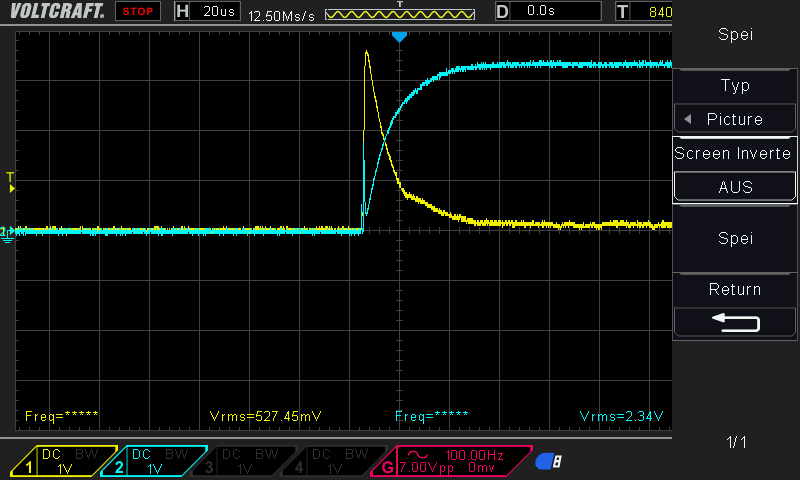Enable the greyed channel 3 tab
Viewport: 800px width, 480px height.
(x=244, y=461)
